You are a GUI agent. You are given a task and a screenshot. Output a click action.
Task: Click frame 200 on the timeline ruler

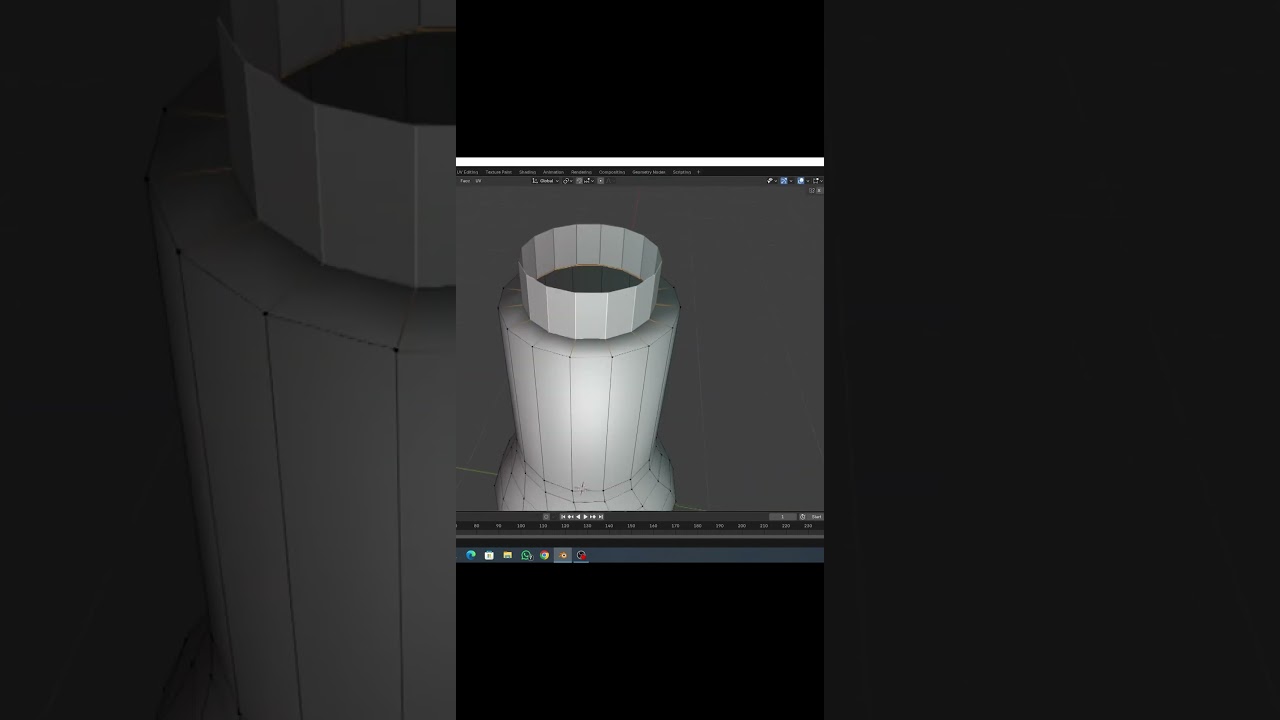point(741,526)
